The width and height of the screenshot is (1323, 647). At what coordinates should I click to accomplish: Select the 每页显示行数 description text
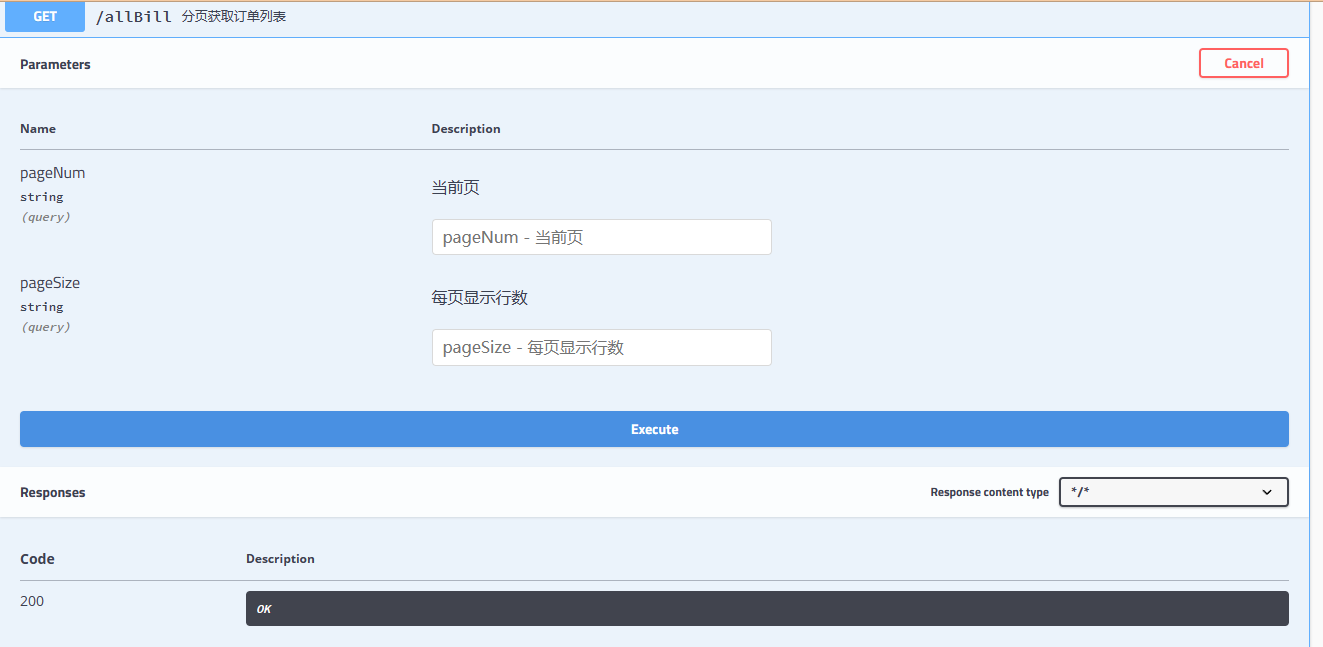(x=479, y=298)
